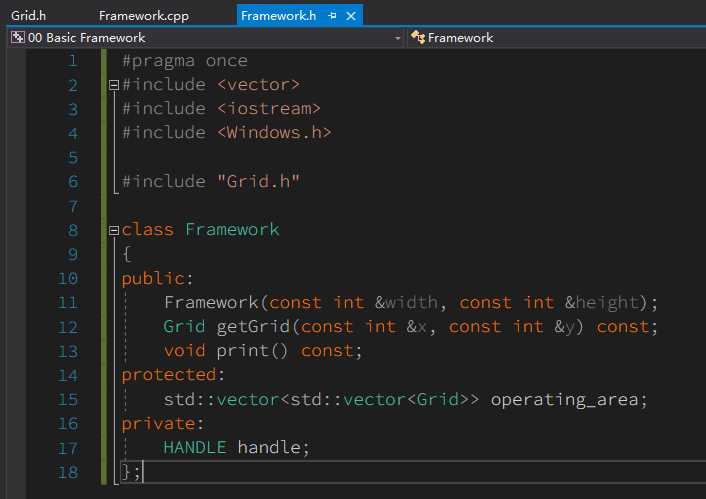Image resolution: width=706 pixels, height=499 pixels.
Task: Click the <Windows.h> include text
Action: 273,133
